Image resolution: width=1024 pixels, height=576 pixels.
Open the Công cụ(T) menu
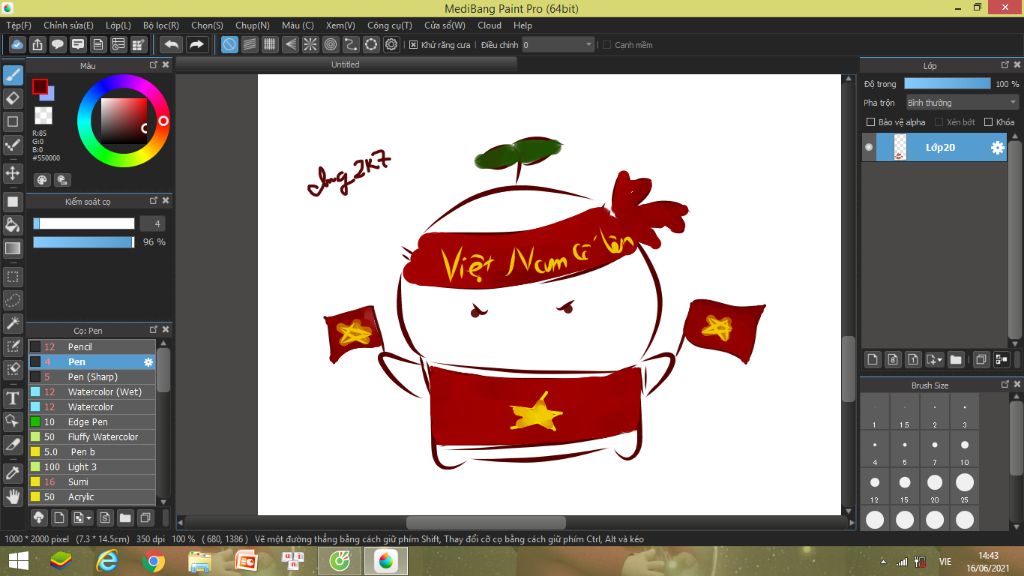click(389, 25)
